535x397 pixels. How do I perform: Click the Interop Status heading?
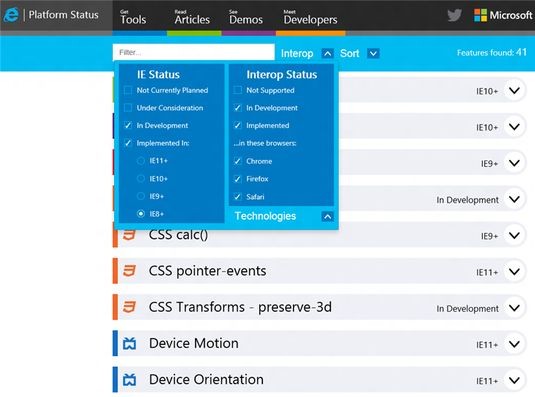pyautogui.click(x=282, y=75)
